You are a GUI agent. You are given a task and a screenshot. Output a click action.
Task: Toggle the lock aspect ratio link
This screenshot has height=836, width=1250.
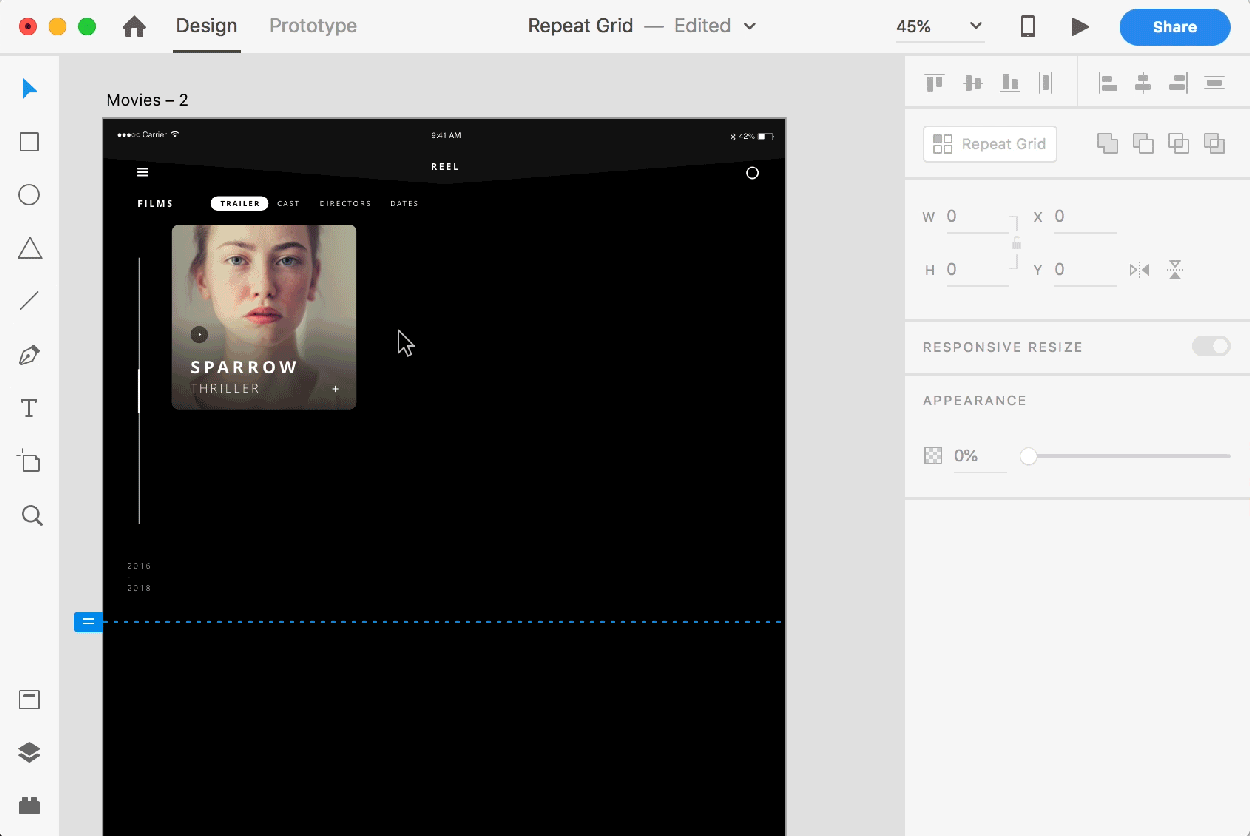click(x=1016, y=243)
